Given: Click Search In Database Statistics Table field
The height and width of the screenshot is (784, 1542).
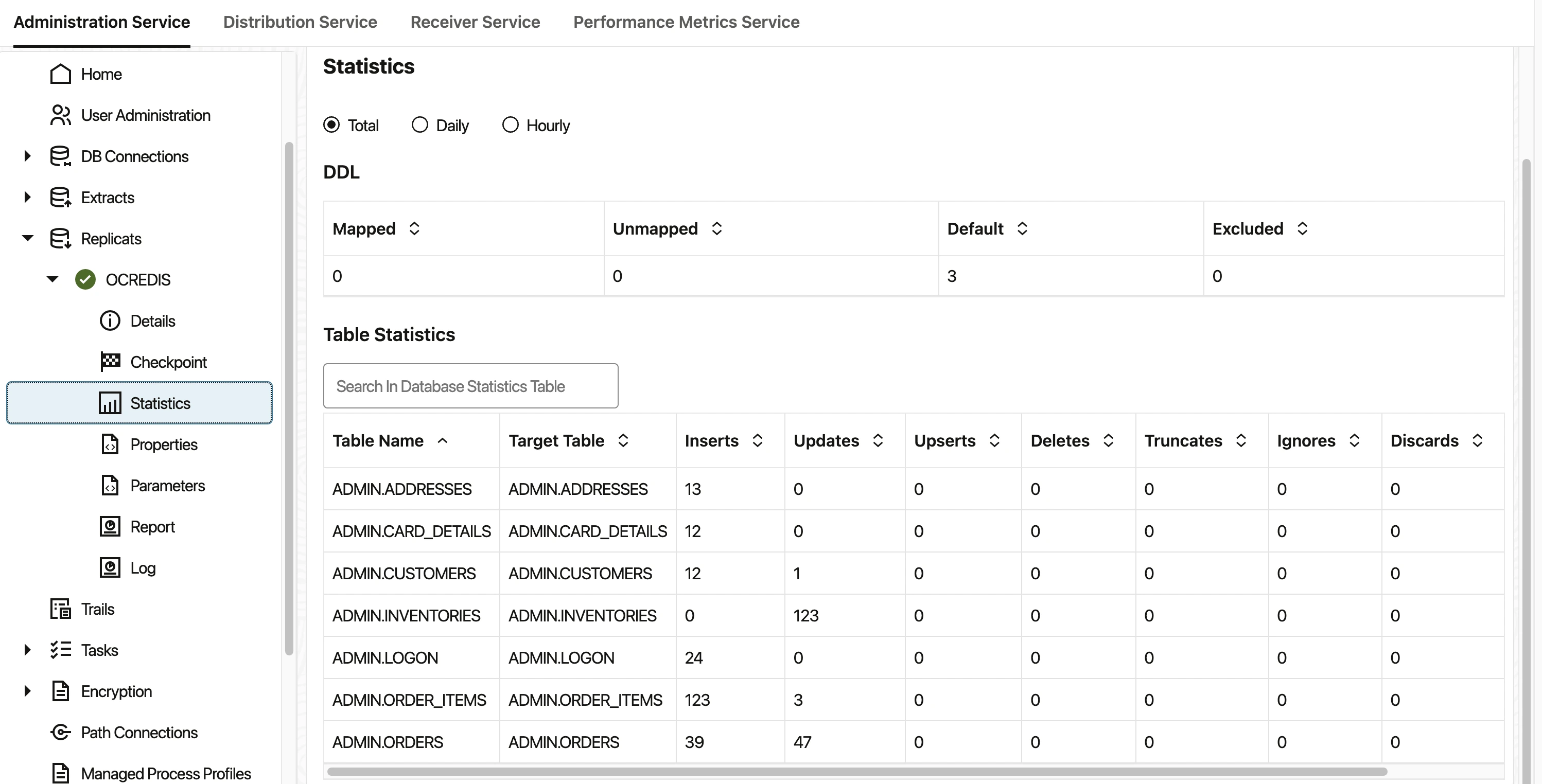Looking at the screenshot, I should tap(470, 387).
